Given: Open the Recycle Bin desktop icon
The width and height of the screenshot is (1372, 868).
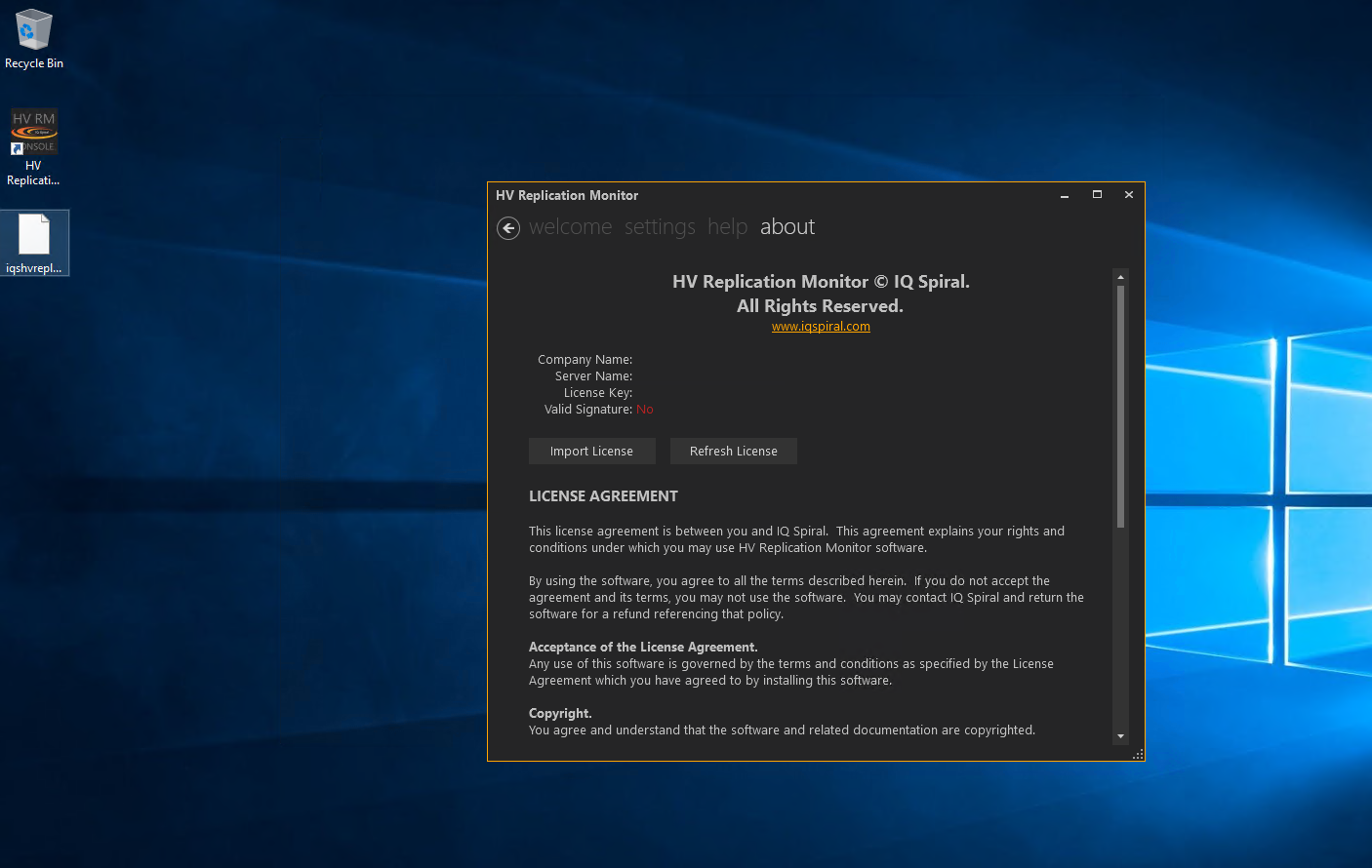Looking at the screenshot, I should click(x=34, y=39).
